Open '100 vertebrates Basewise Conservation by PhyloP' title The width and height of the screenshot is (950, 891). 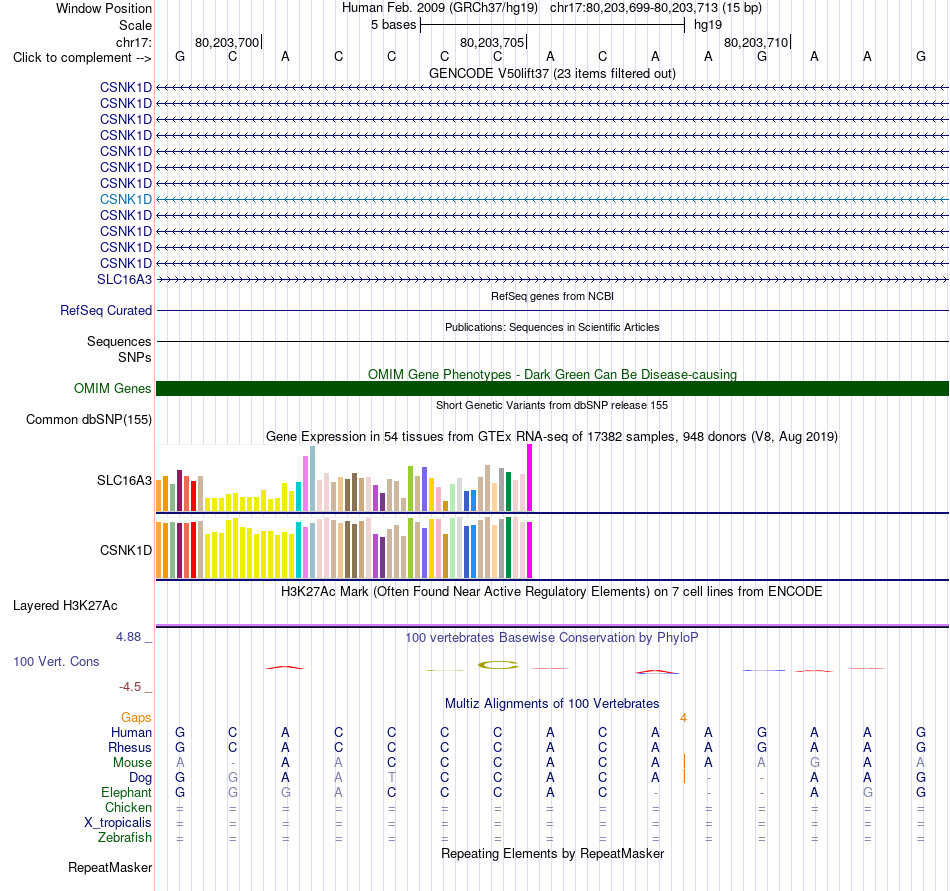552,637
